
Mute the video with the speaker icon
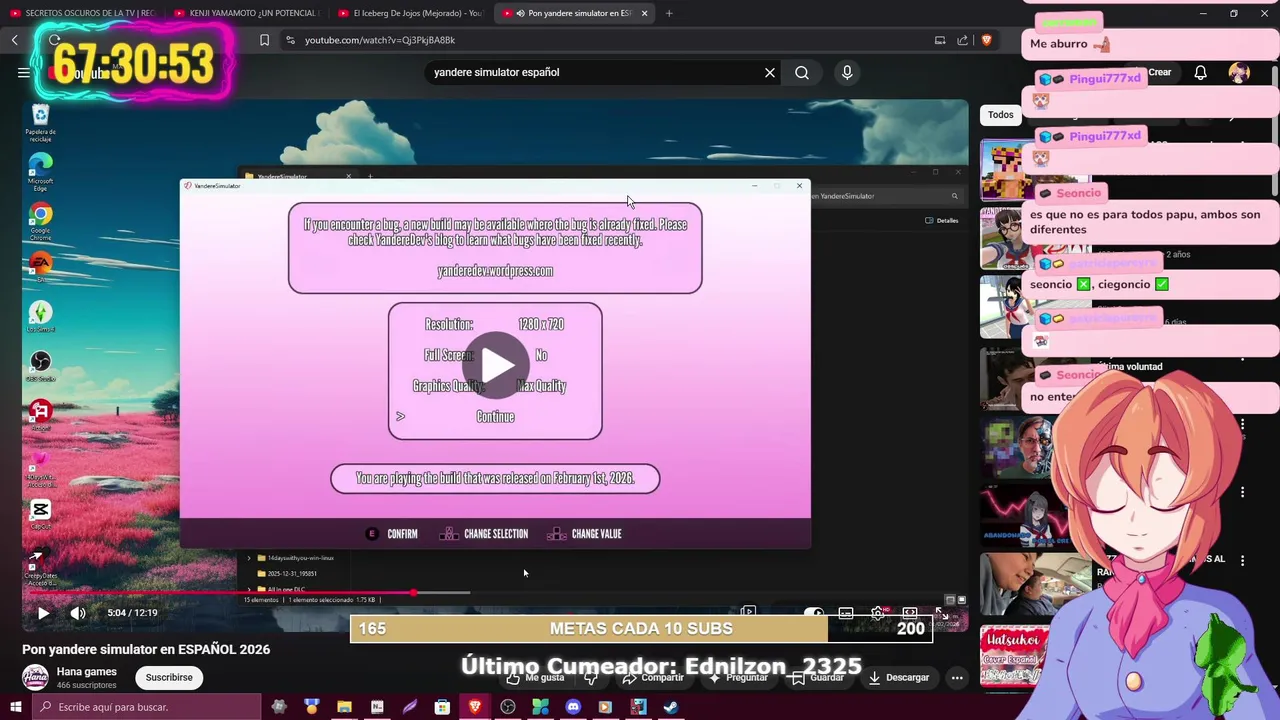(x=78, y=613)
